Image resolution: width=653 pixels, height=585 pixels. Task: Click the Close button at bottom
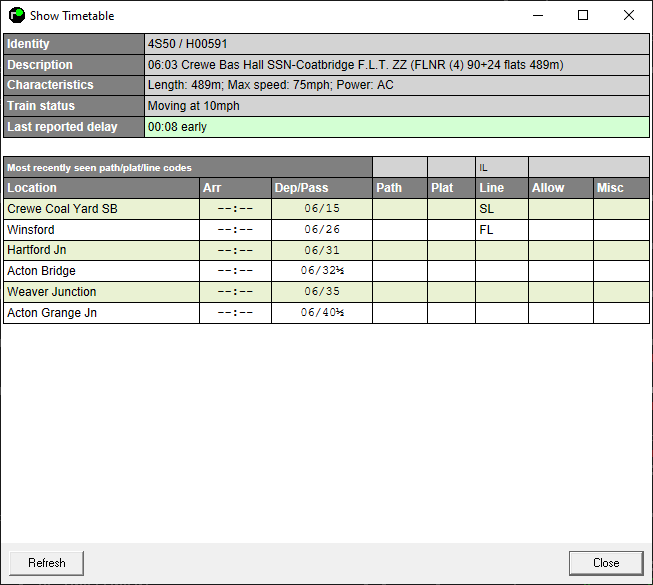(605, 563)
